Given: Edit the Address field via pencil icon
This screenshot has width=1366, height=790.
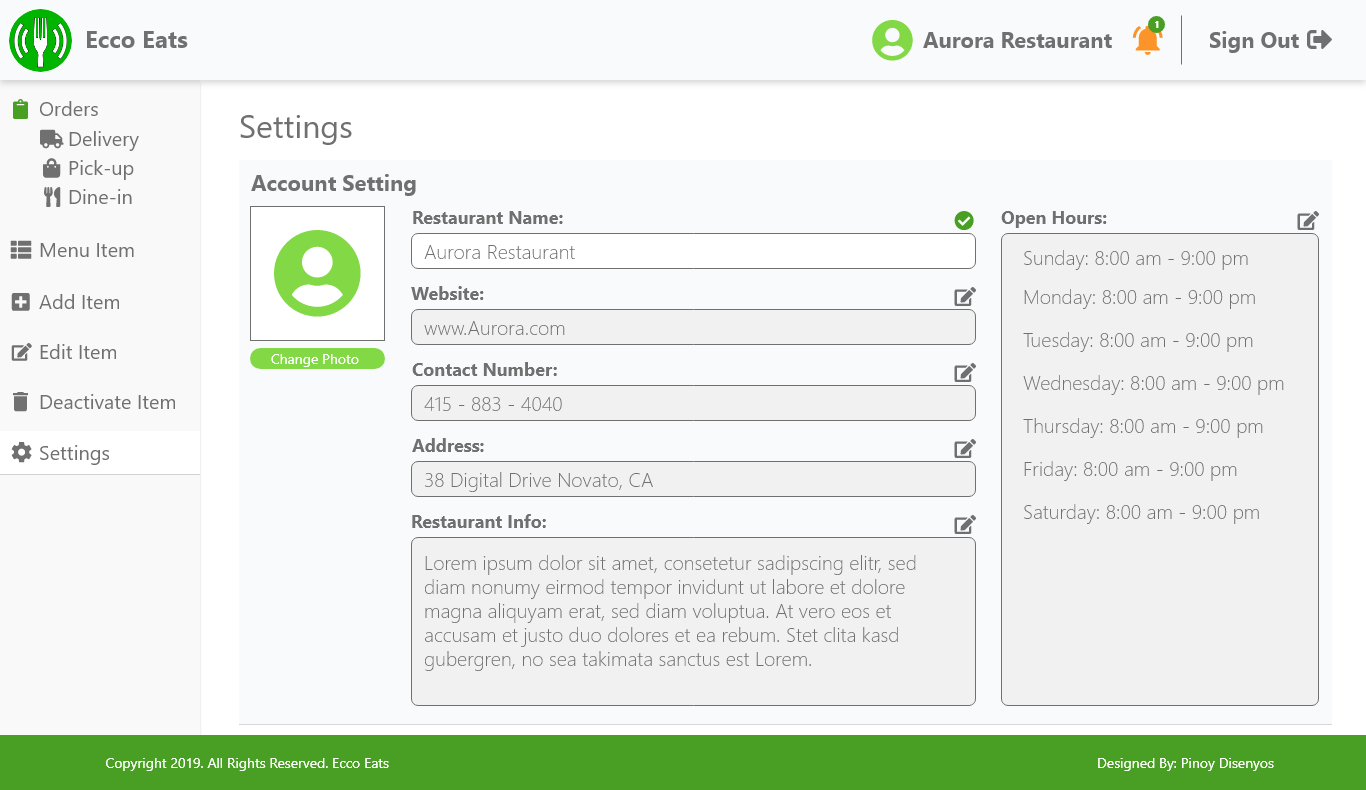Looking at the screenshot, I should 964,449.
